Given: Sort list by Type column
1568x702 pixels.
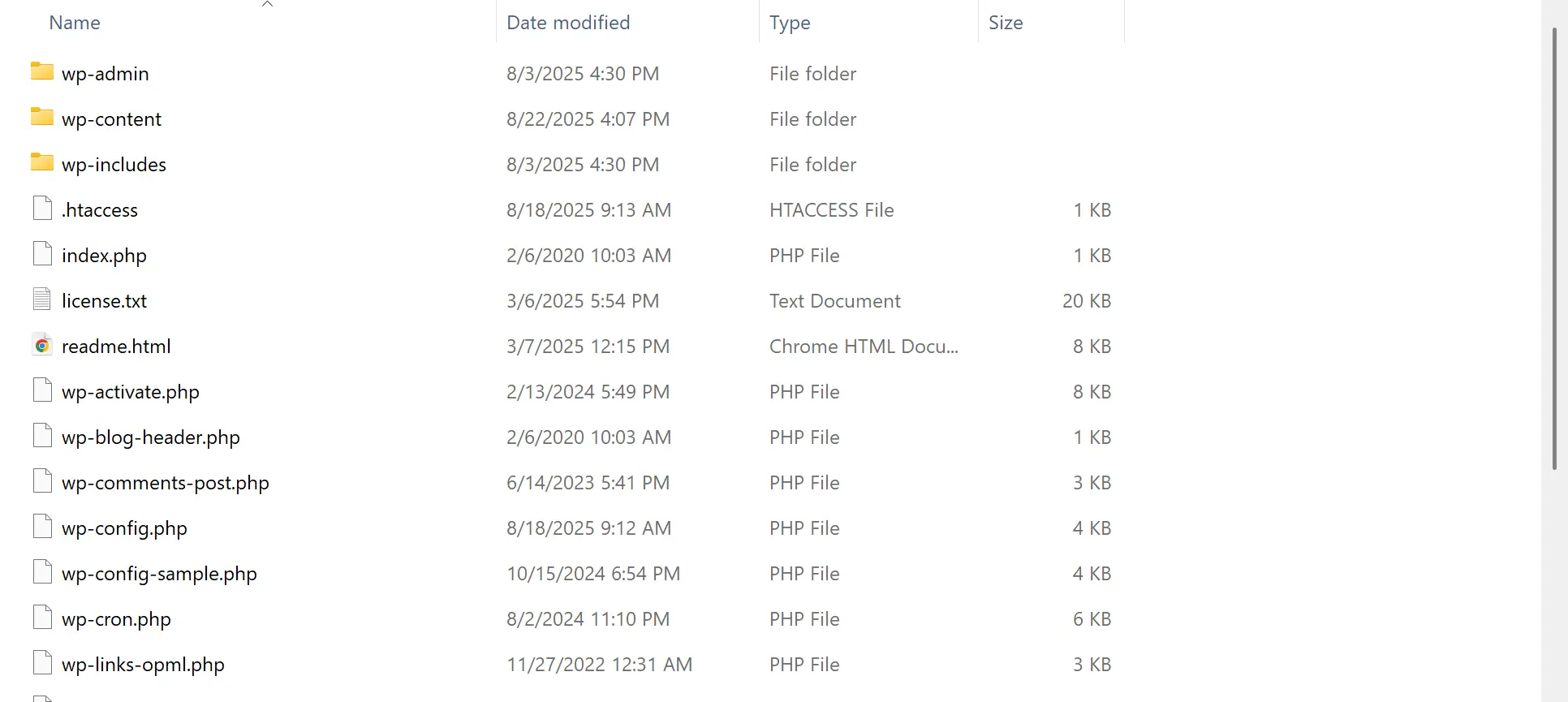Looking at the screenshot, I should tap(790, 23).
